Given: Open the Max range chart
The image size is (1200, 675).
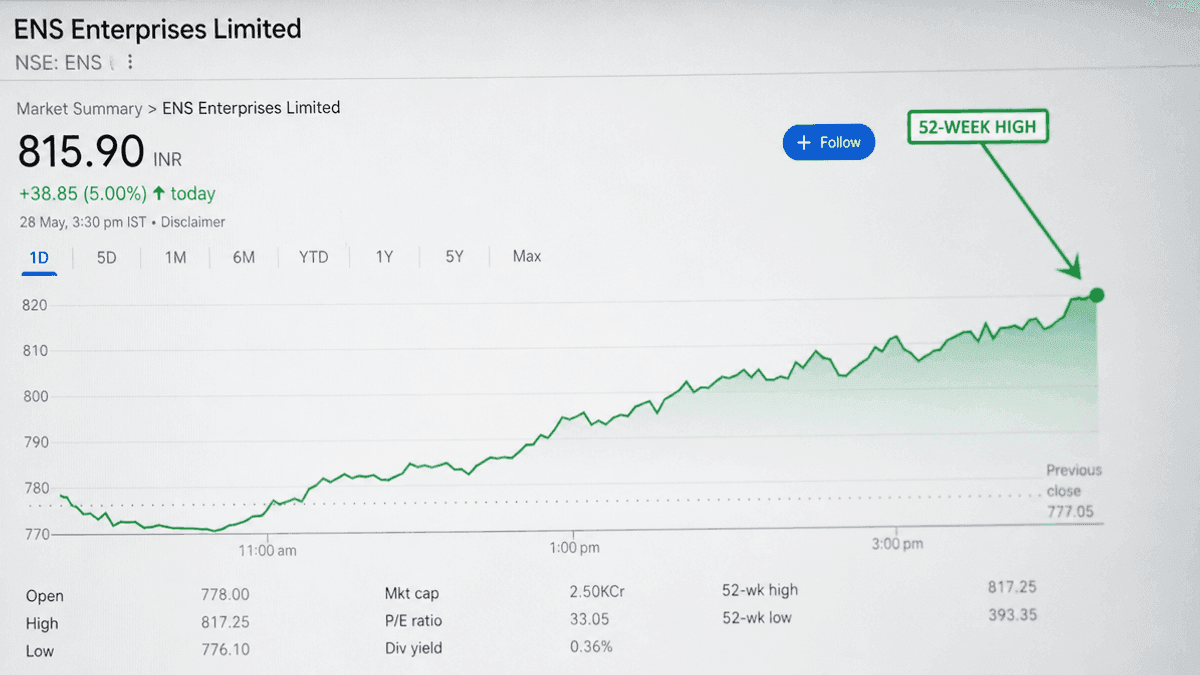Looking at the screenshot, I should point(527,257).
